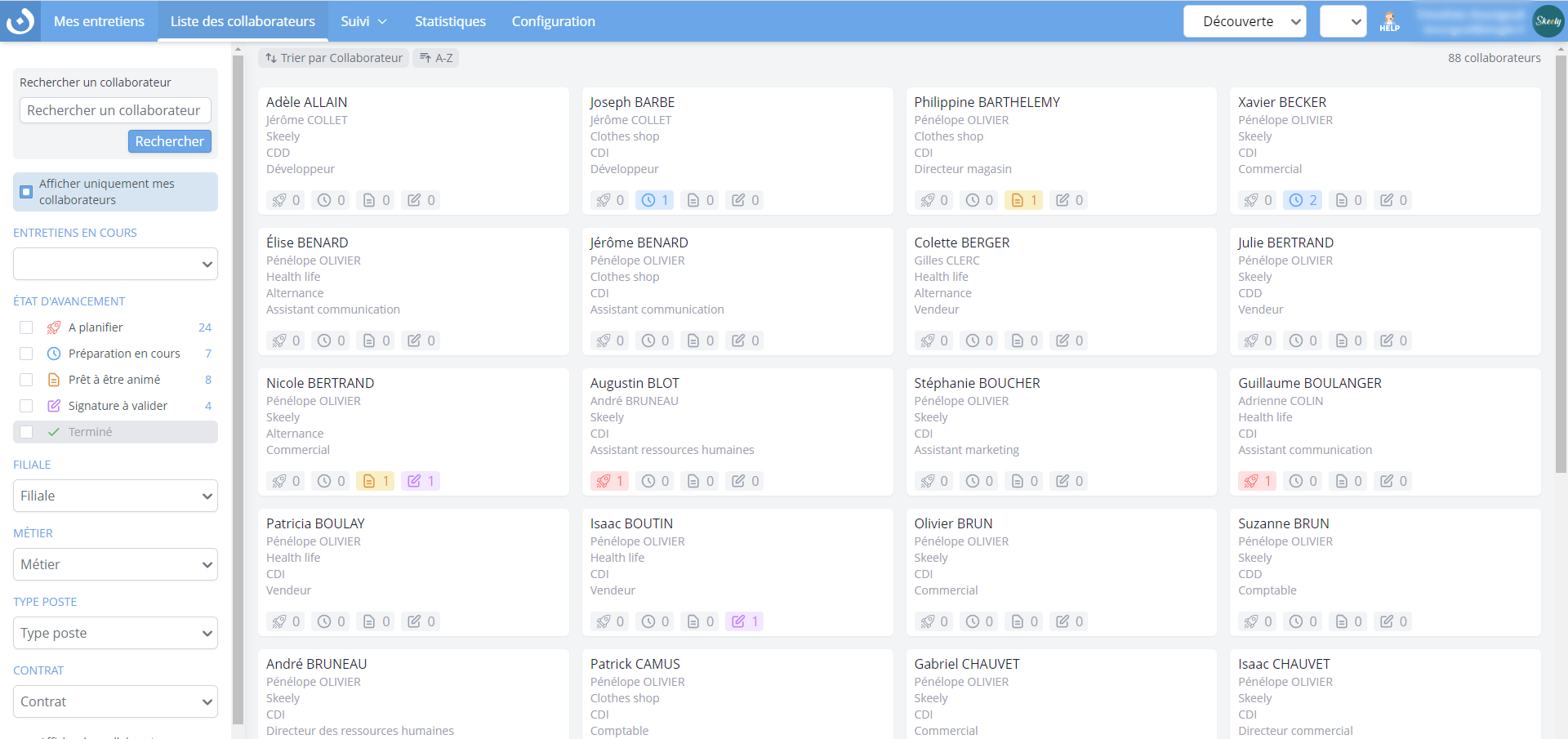Click the Skeely home logo icon
The width and height of the screenshot is (1568, 739).
(x=20, y=21)
